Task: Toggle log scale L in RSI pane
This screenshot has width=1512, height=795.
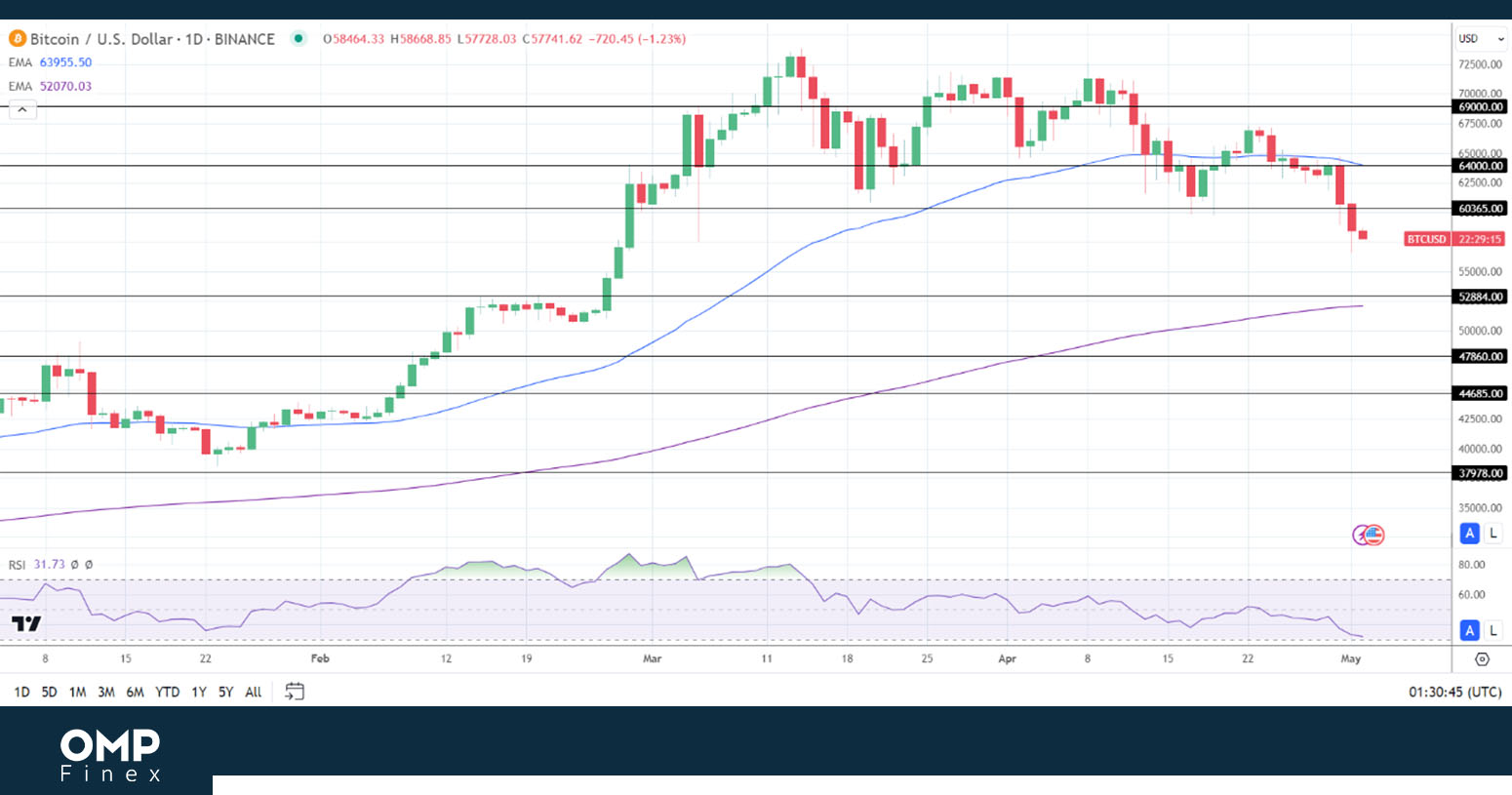Action: [x=1492, y=631]
